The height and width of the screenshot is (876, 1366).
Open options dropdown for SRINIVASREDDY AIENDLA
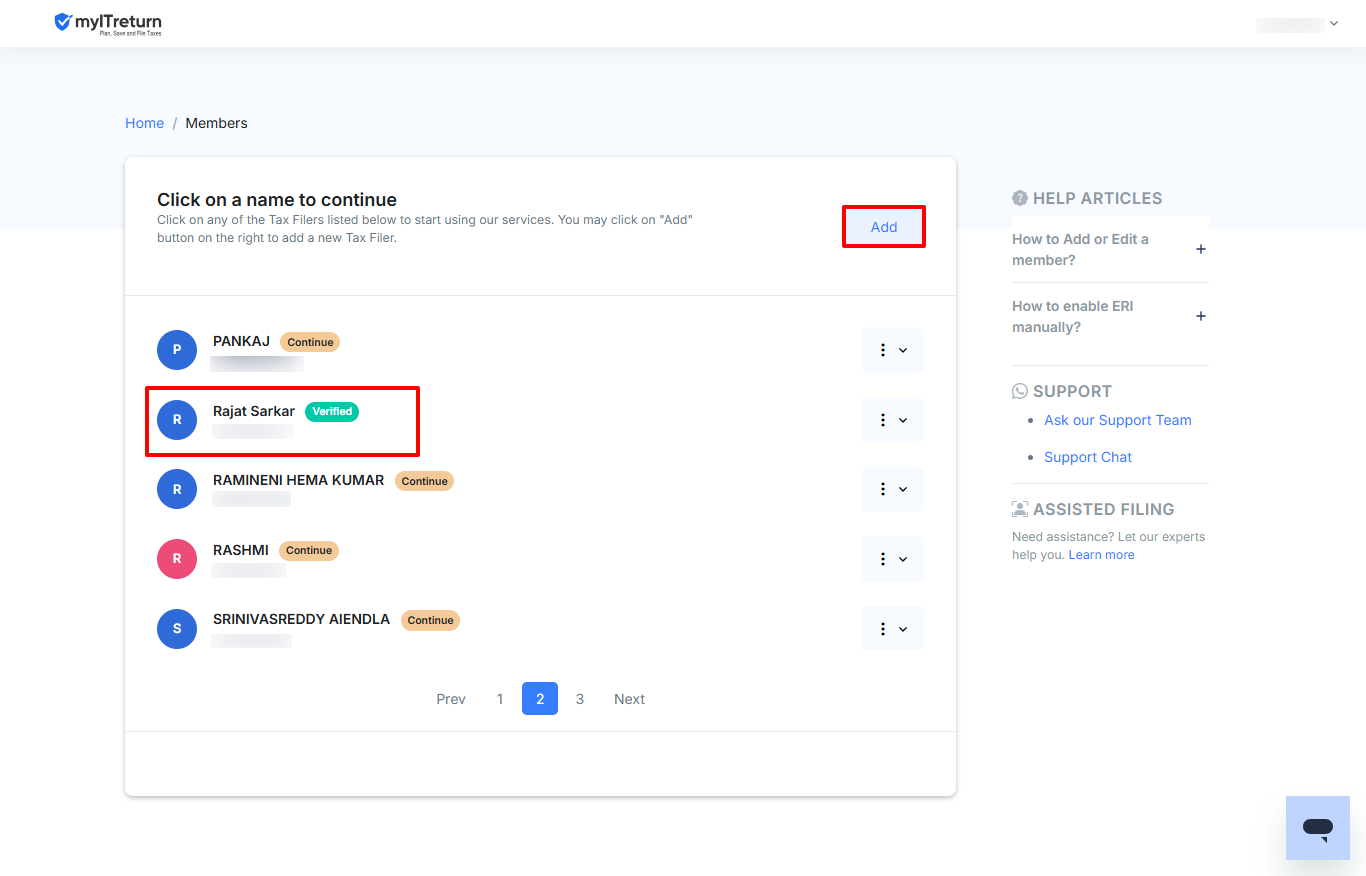pos(893,629)
